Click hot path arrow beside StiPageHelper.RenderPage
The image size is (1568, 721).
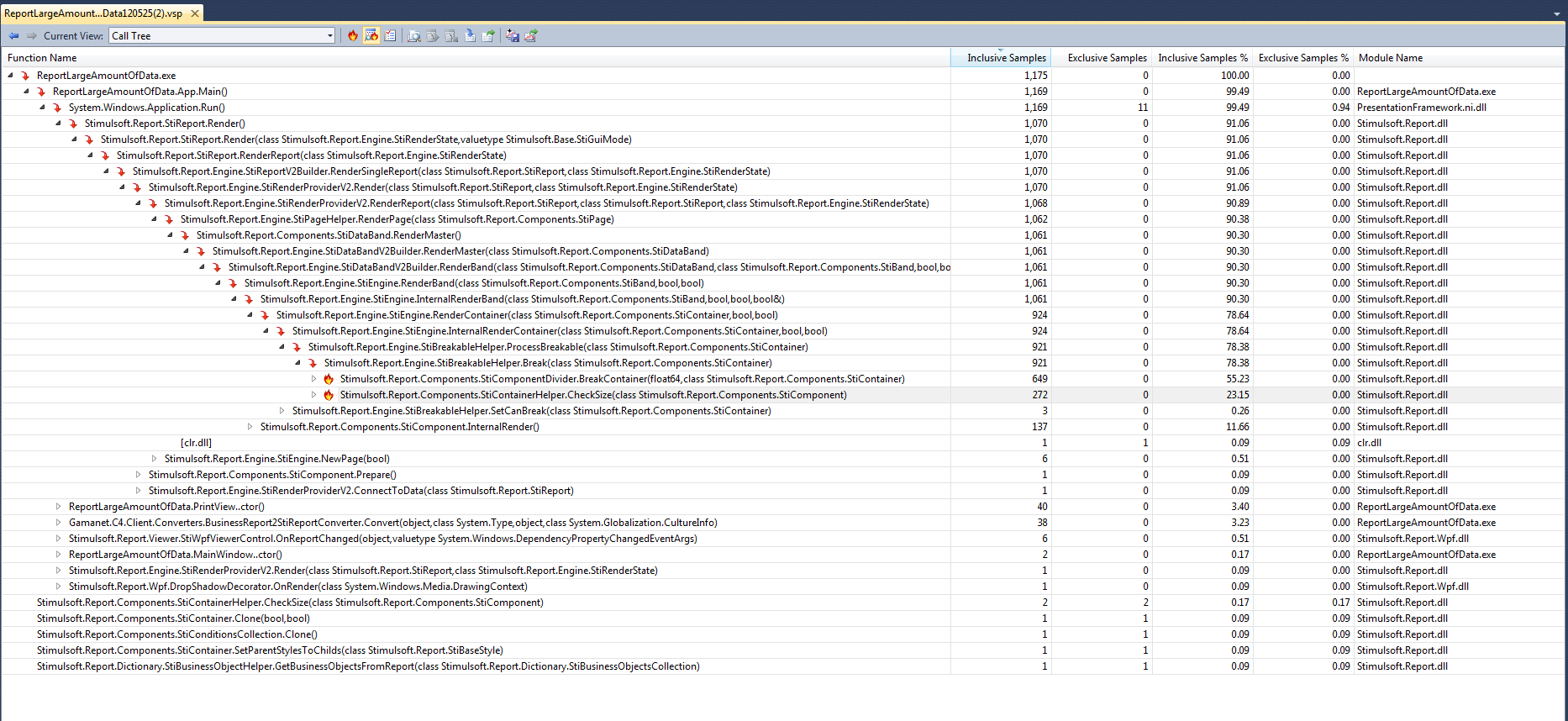click(169, 219)
